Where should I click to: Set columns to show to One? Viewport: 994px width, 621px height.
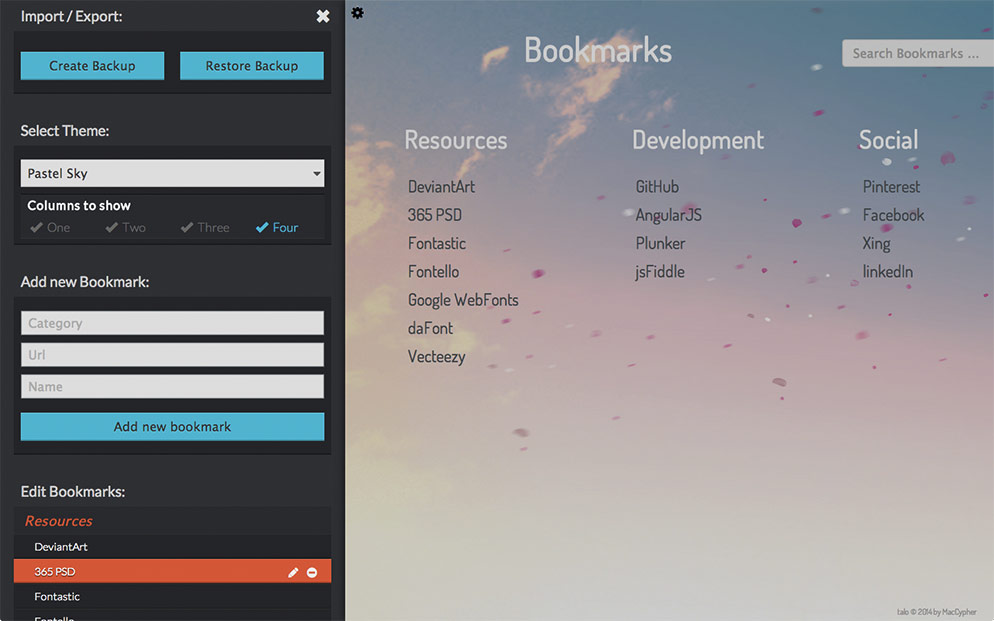(50, 227)
